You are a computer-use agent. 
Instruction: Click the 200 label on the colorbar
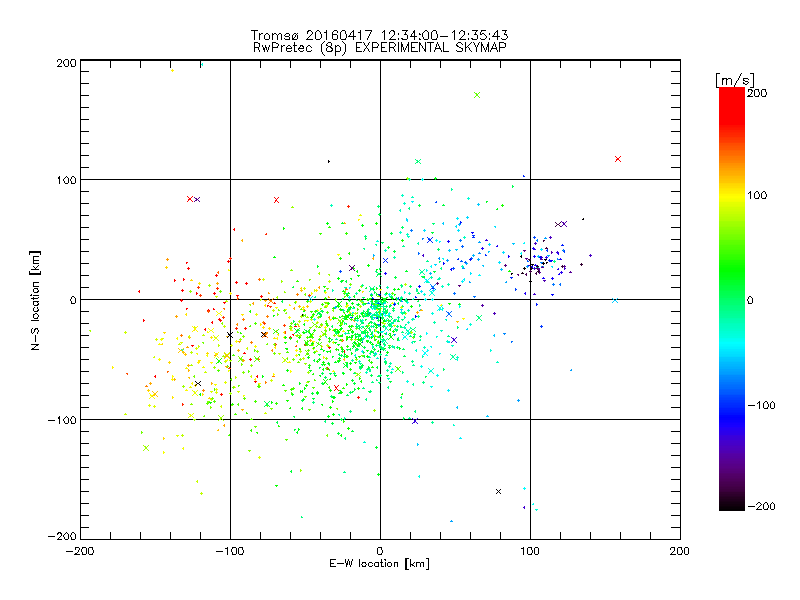[757, 93]
